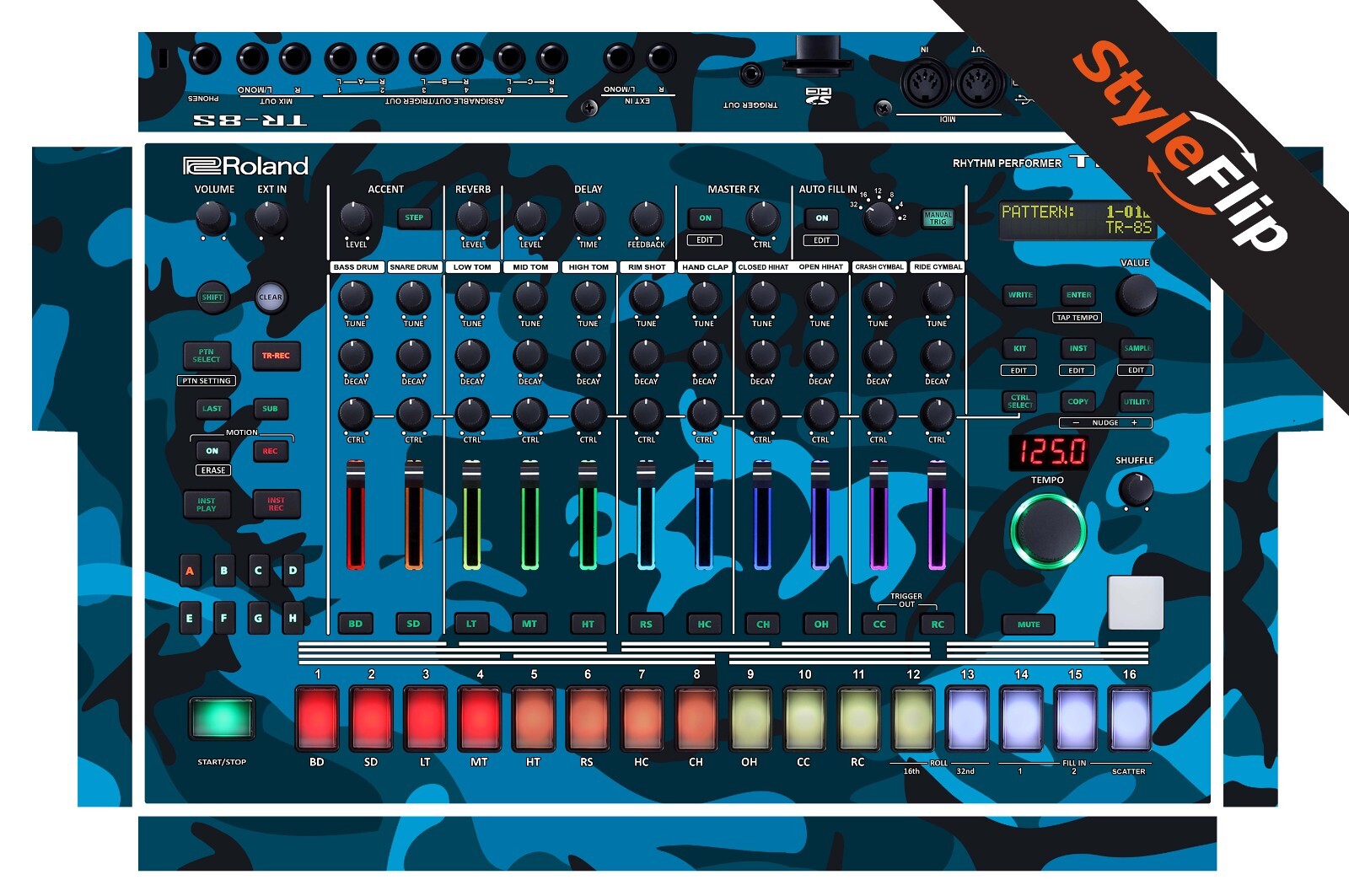
Task: Click the REVERB LEVEL knob
Action: coord(472,218)
